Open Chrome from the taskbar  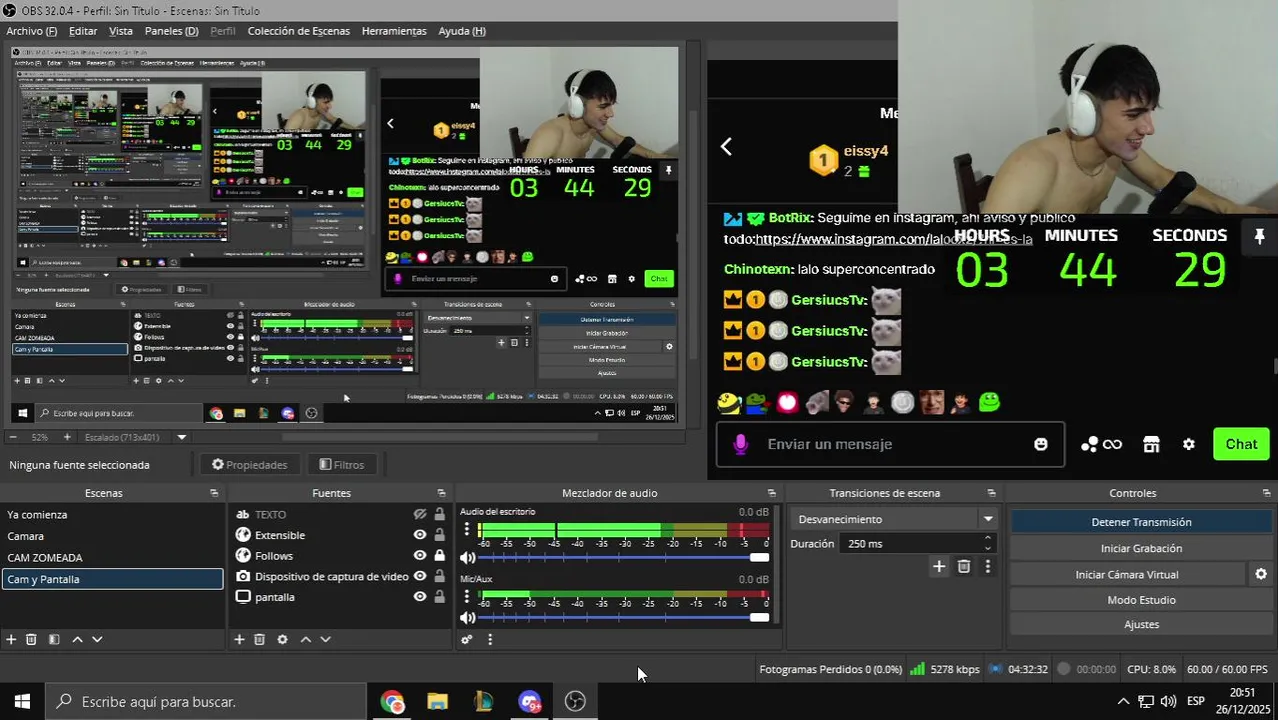click(x=392, y=701)
